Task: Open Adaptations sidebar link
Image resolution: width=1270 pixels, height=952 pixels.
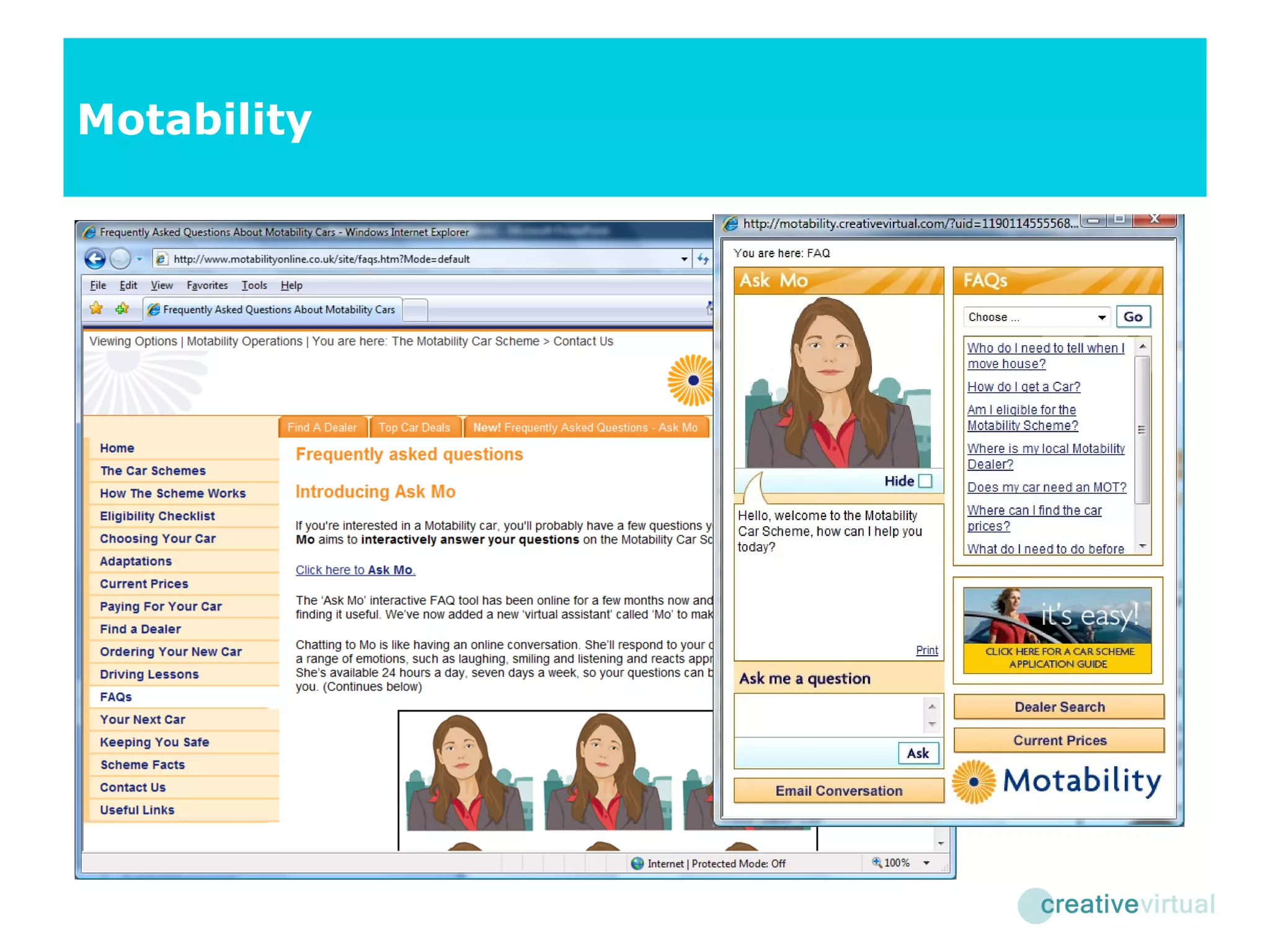Action: click(x=136, y=561)
